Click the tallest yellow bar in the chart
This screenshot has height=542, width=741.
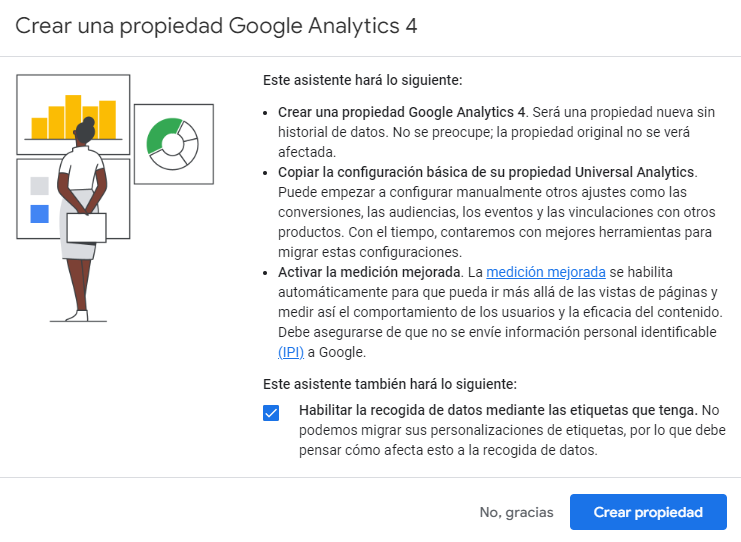(73, 117)
